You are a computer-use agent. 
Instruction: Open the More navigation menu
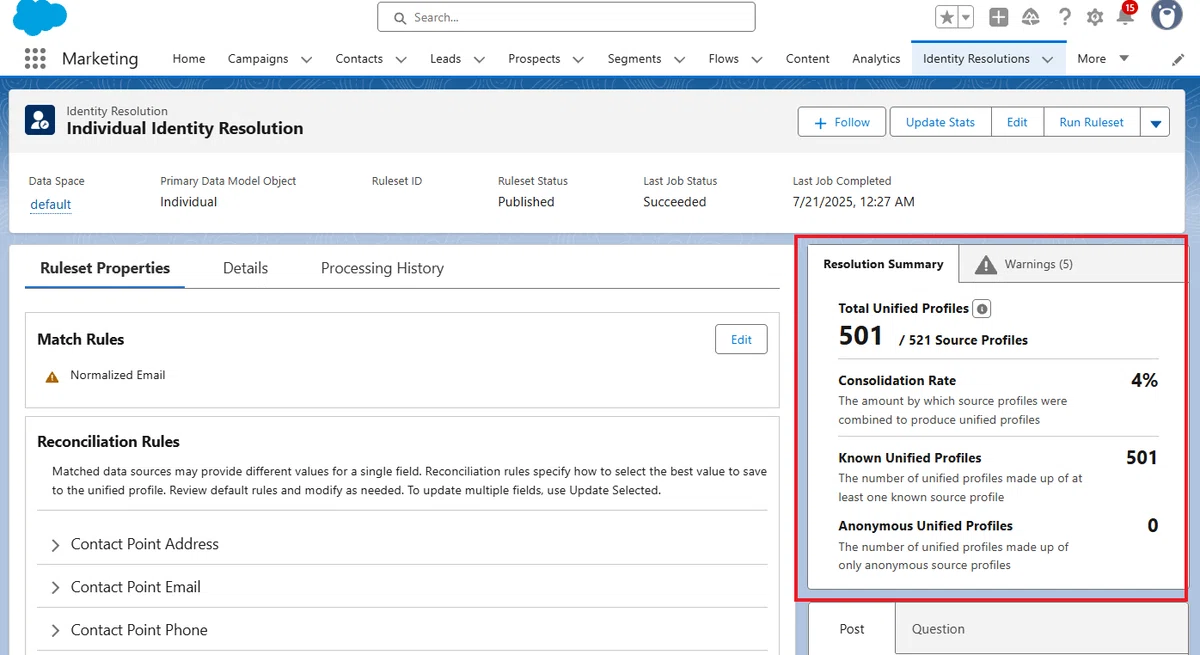click(x=1103, y=59)
